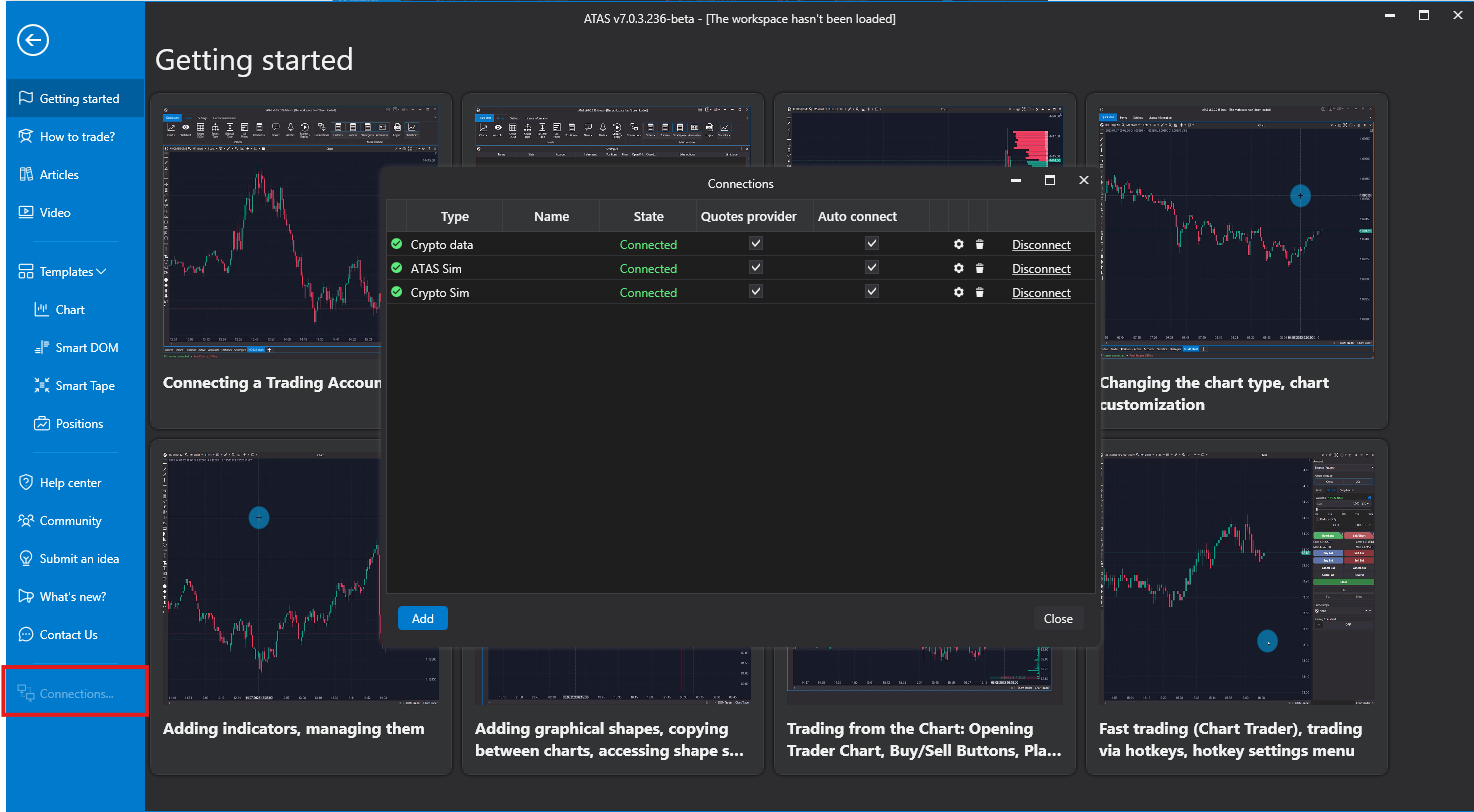Open Submit an idea
This screenshot has height=812, width=1474.
[75, 559]
